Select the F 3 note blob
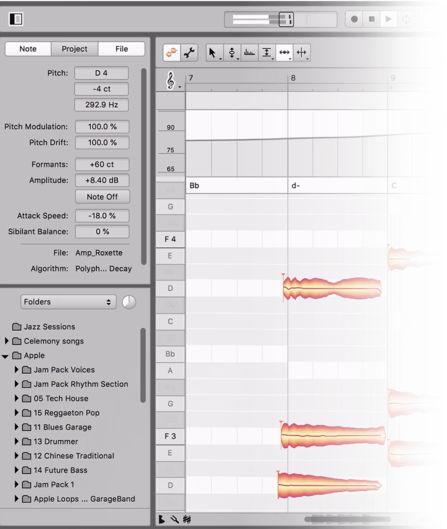 coord(333,436)
